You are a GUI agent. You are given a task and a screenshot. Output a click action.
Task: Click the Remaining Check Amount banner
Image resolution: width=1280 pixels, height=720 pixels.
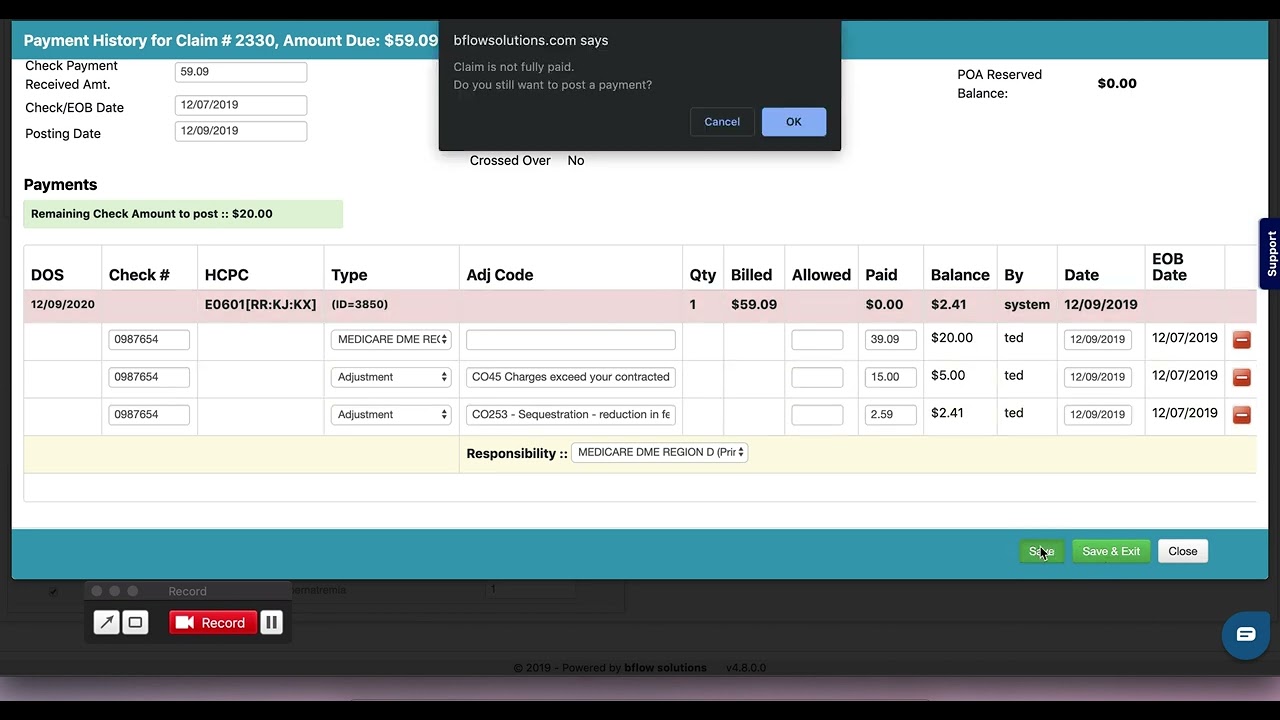pos(183,214)
